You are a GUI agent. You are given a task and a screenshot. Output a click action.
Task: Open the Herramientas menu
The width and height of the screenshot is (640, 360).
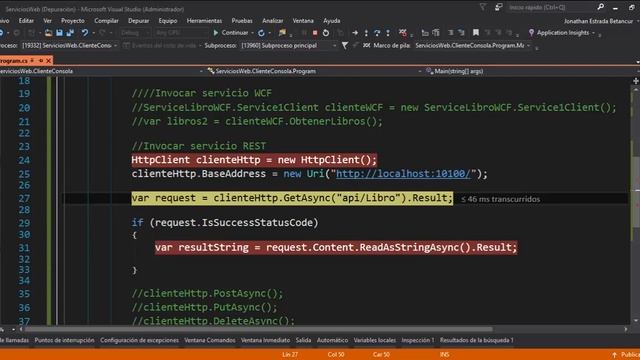[x=204, y=20]
